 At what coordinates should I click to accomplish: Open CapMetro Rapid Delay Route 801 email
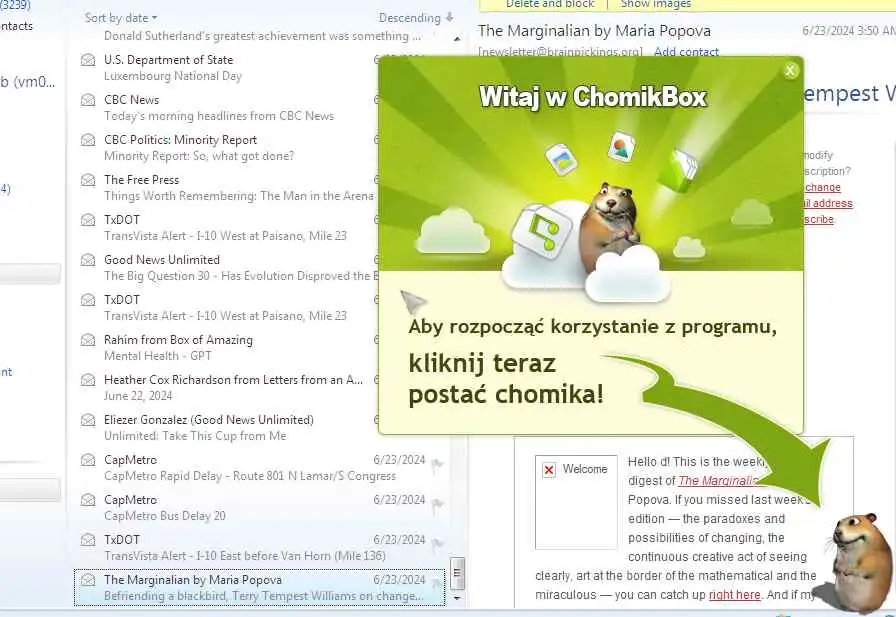260,467
